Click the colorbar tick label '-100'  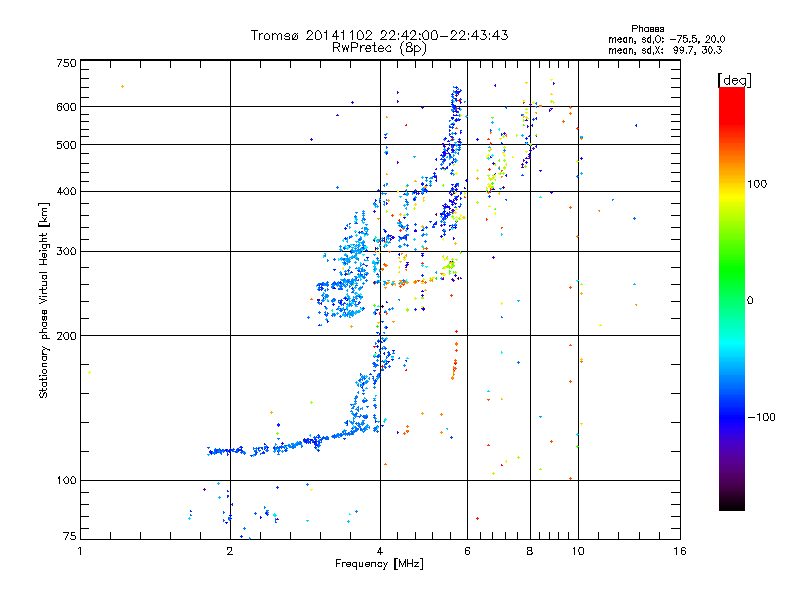click(762, 417)
